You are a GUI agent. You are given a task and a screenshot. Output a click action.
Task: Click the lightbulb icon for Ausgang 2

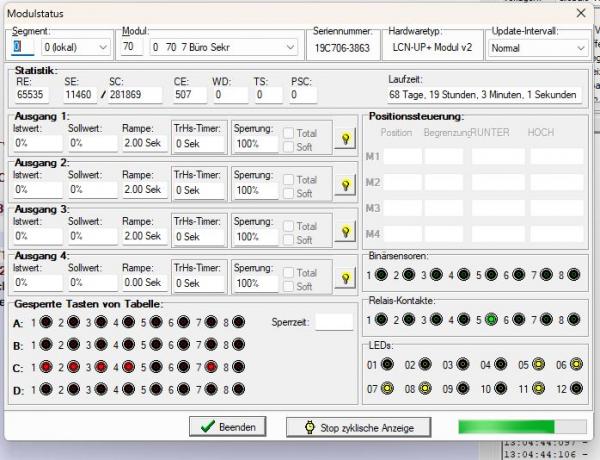346,185
